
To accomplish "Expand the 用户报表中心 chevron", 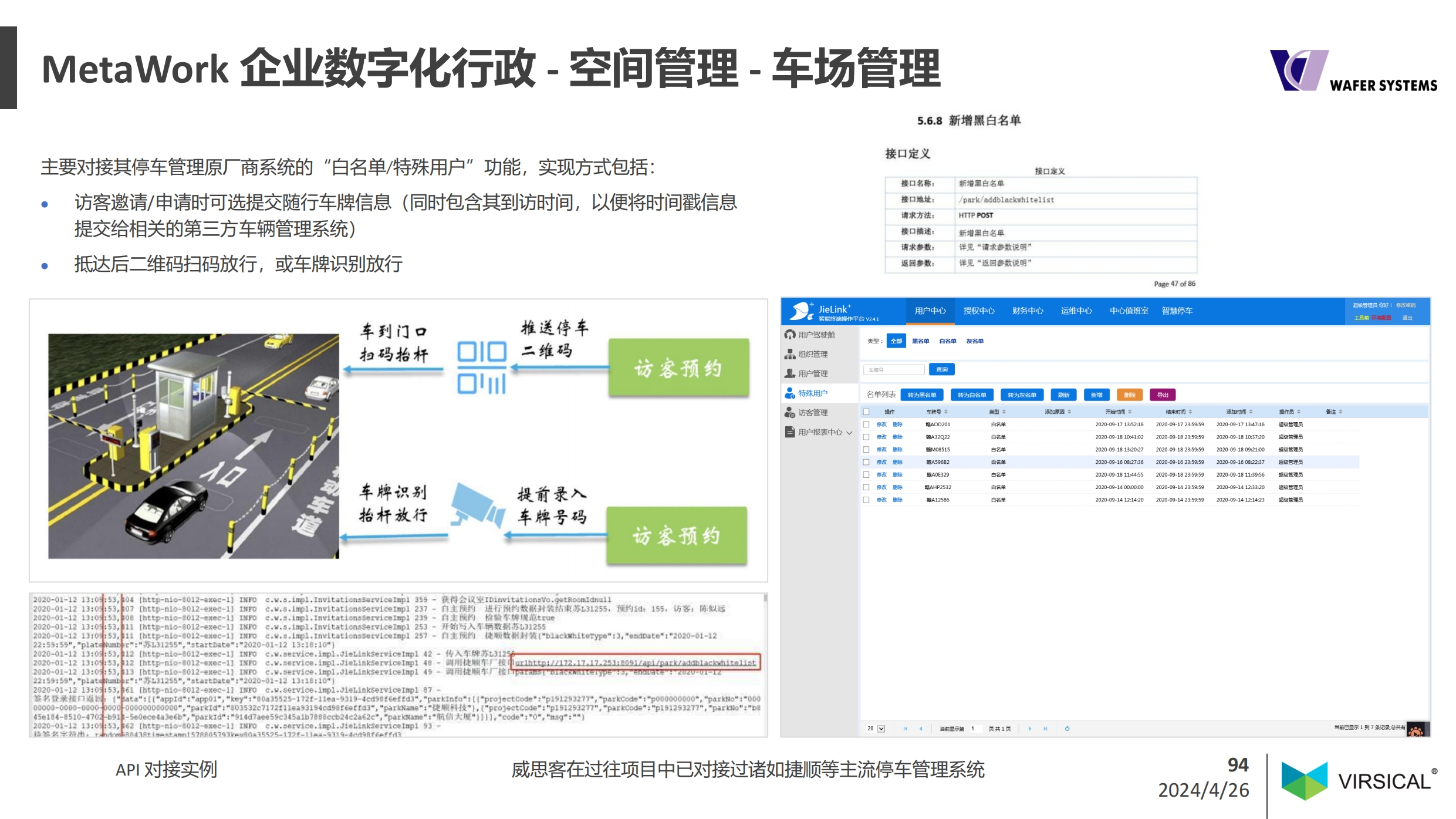I will click(x=849, y=433).
